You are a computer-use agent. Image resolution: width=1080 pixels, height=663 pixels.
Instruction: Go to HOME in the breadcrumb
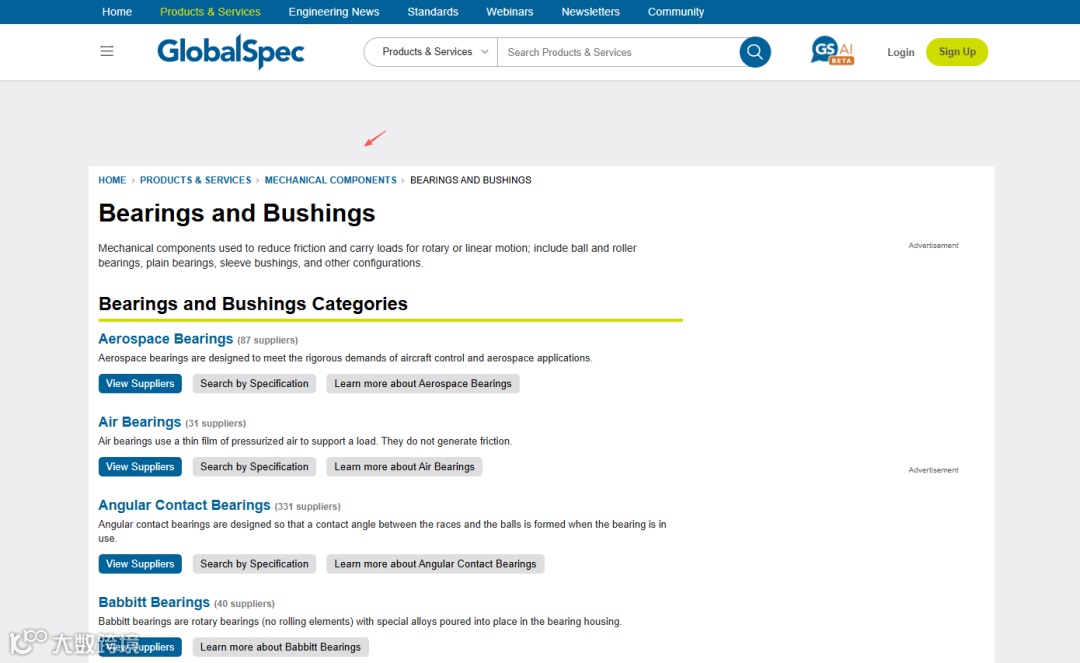click(x=112, y=180)
